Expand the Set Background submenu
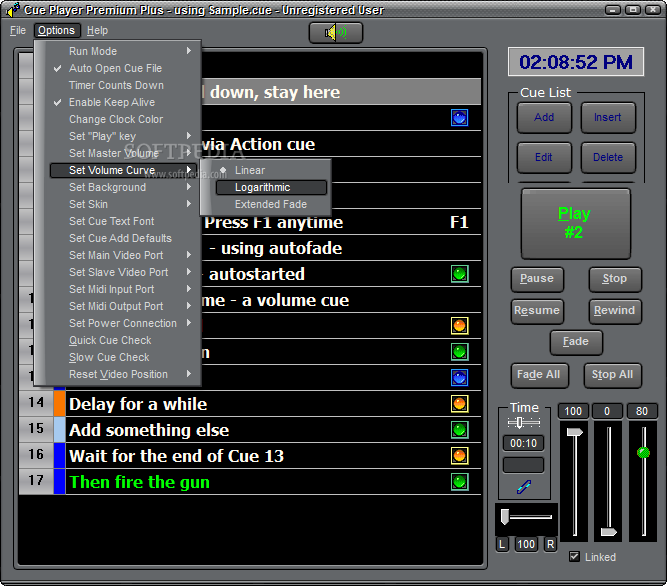 123,187
